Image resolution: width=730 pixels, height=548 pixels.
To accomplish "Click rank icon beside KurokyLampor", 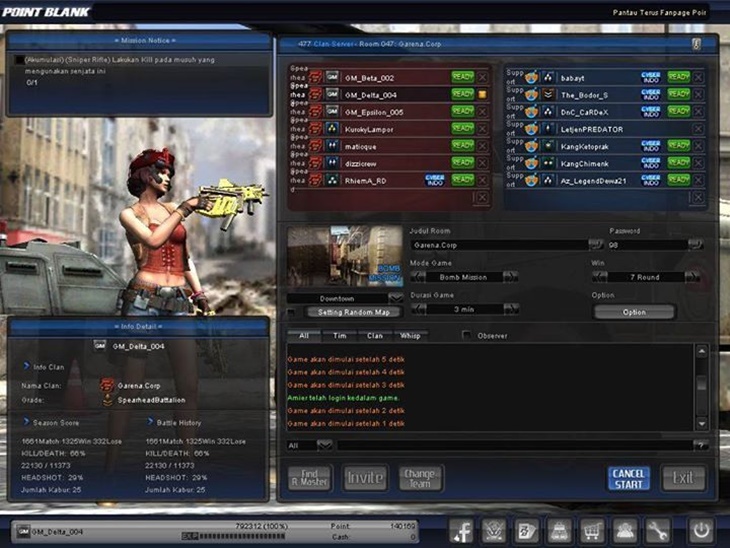I will pyautogui.click(x=332, y=129).
